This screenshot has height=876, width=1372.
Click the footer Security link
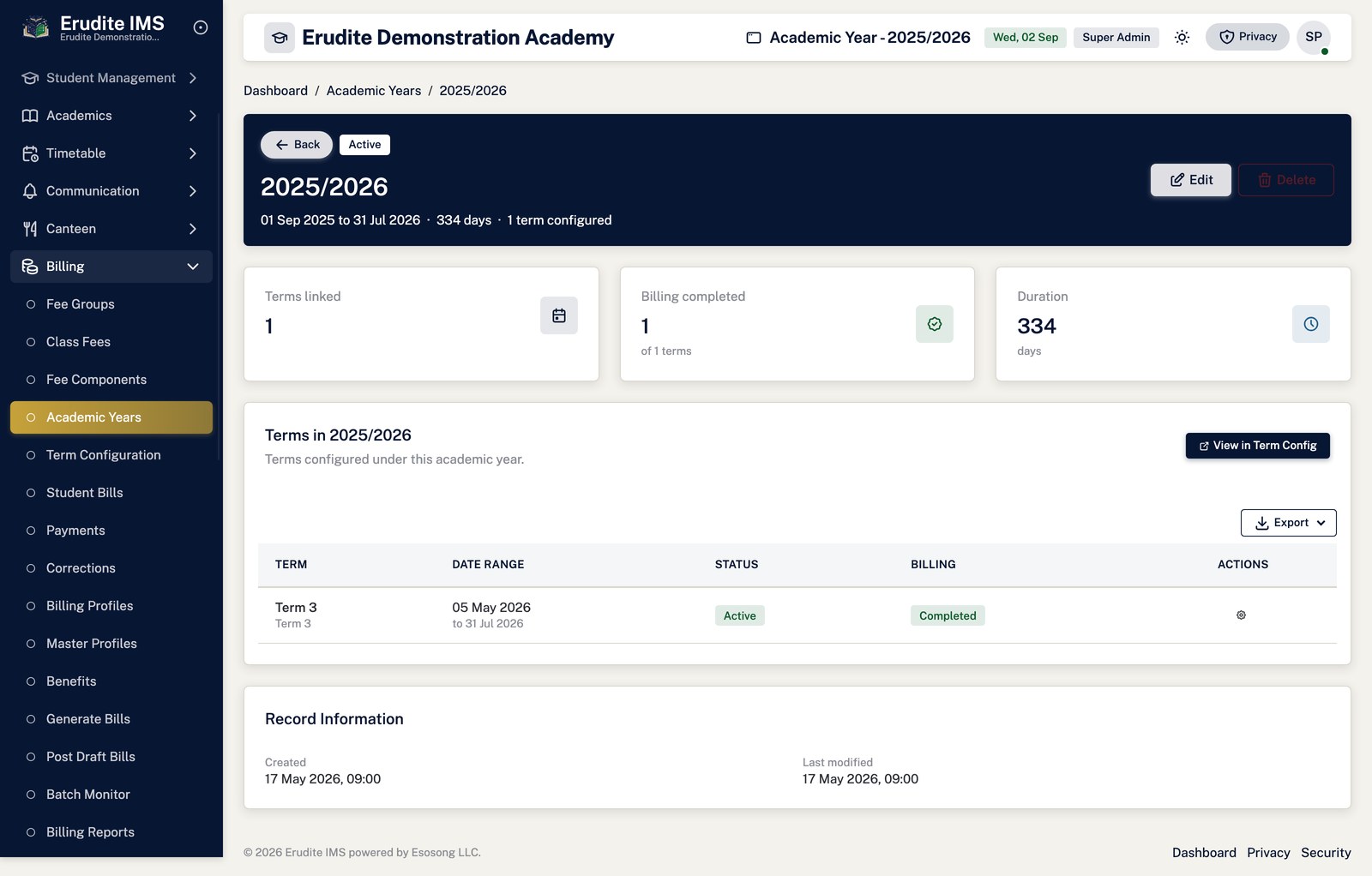tap(1326, 853)
